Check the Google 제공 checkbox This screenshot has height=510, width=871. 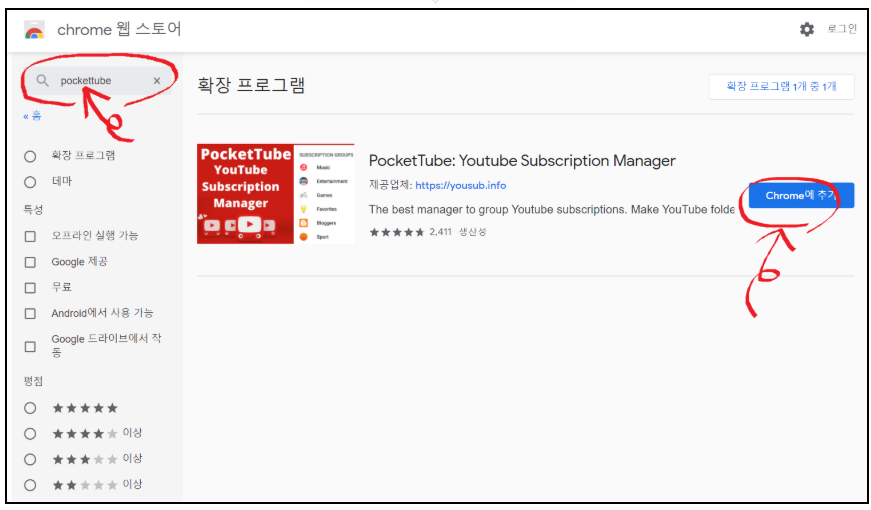[30, 262]
